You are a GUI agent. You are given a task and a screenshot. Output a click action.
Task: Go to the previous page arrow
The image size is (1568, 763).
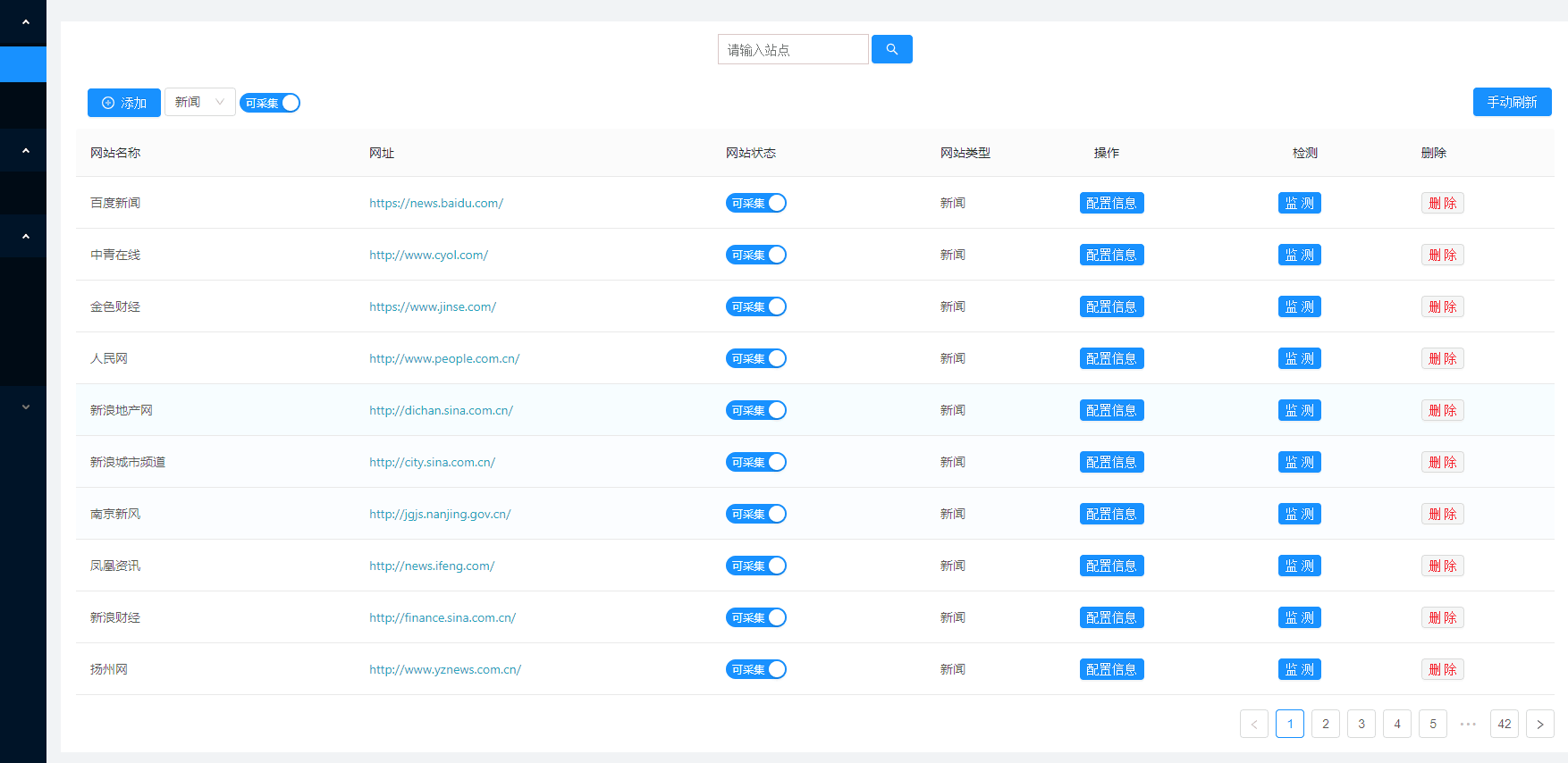point(1253,724)
